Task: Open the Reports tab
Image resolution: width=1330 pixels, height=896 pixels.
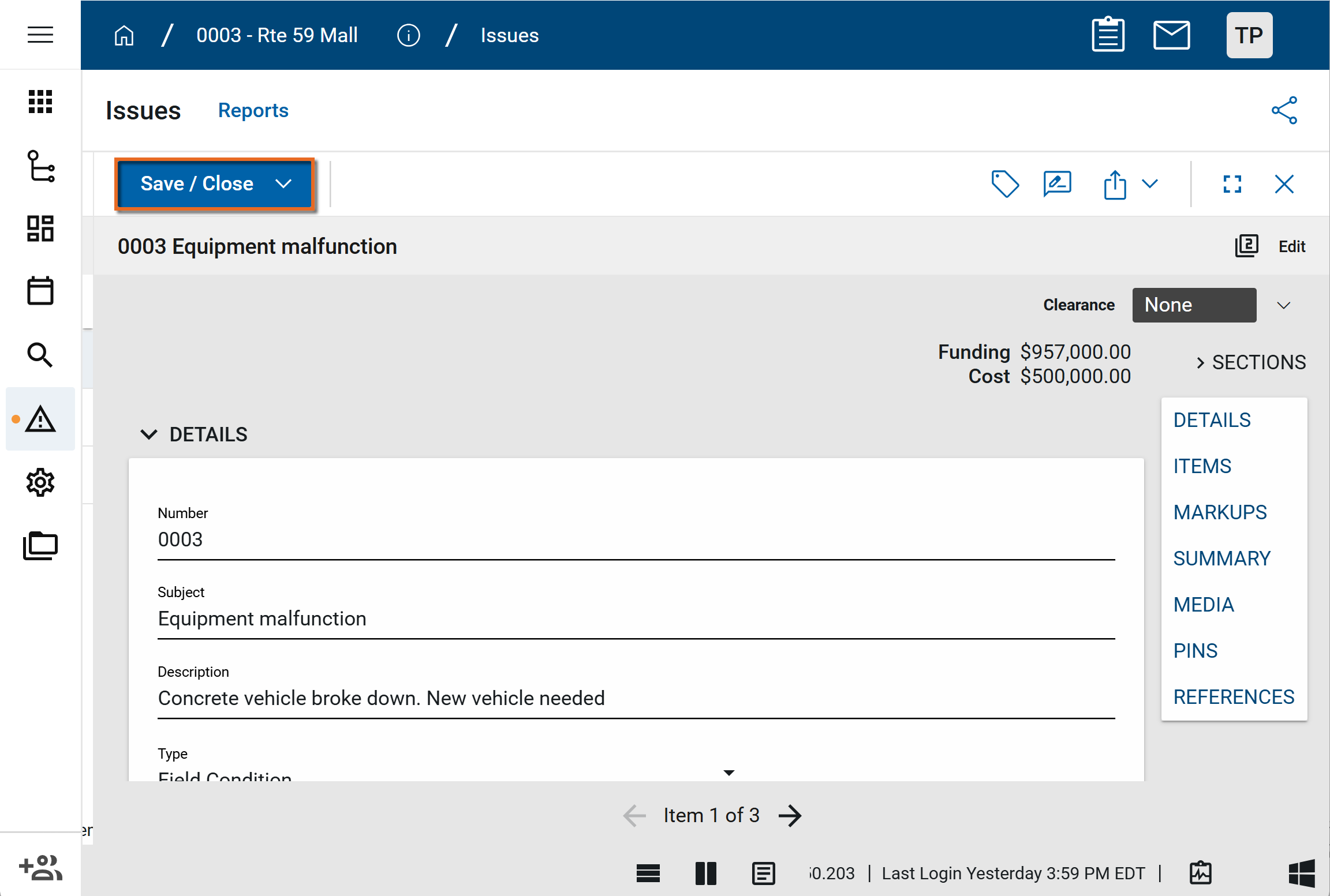Action: [x=253, y=110]
